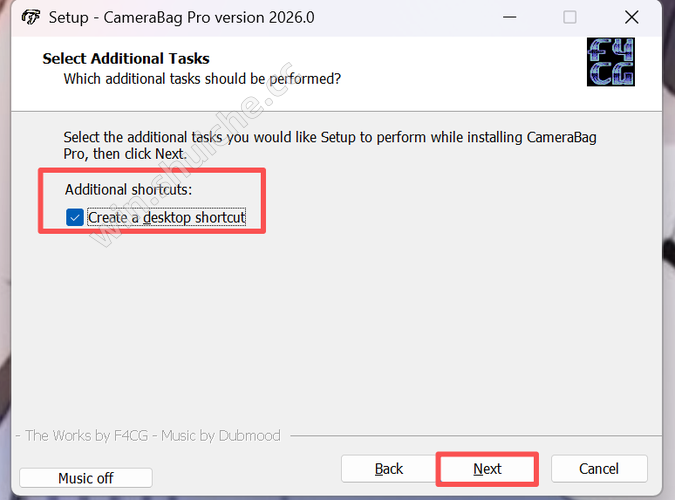The width and height of the screenshot is (675, 500).
Task: Click the maximize window button
Action: pyautogui.click(x=569, y=18)
